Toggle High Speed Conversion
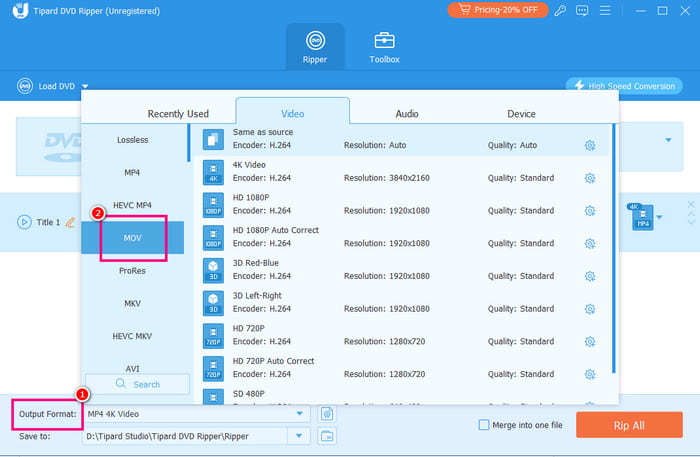Viewport: 700px width, 457px height. point(624,86)
